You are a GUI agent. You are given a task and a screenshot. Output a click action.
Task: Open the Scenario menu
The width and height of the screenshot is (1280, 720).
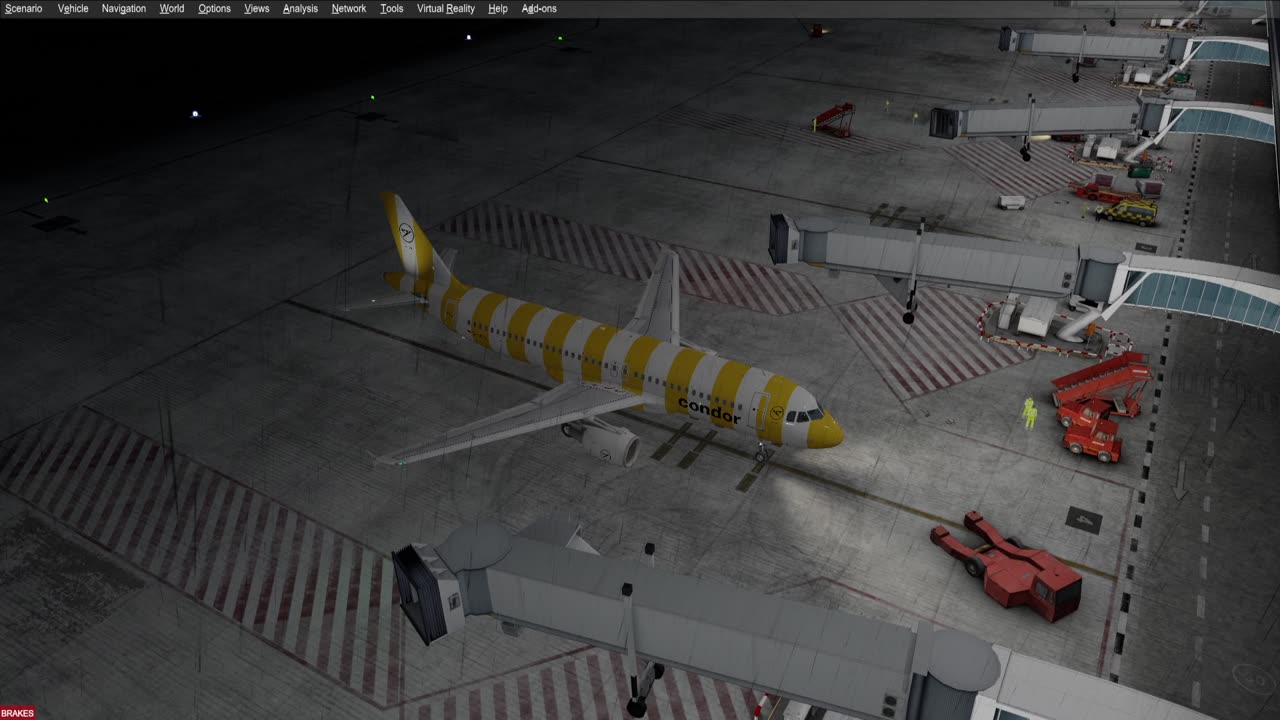pyautogui.click(x=23, y=8)
